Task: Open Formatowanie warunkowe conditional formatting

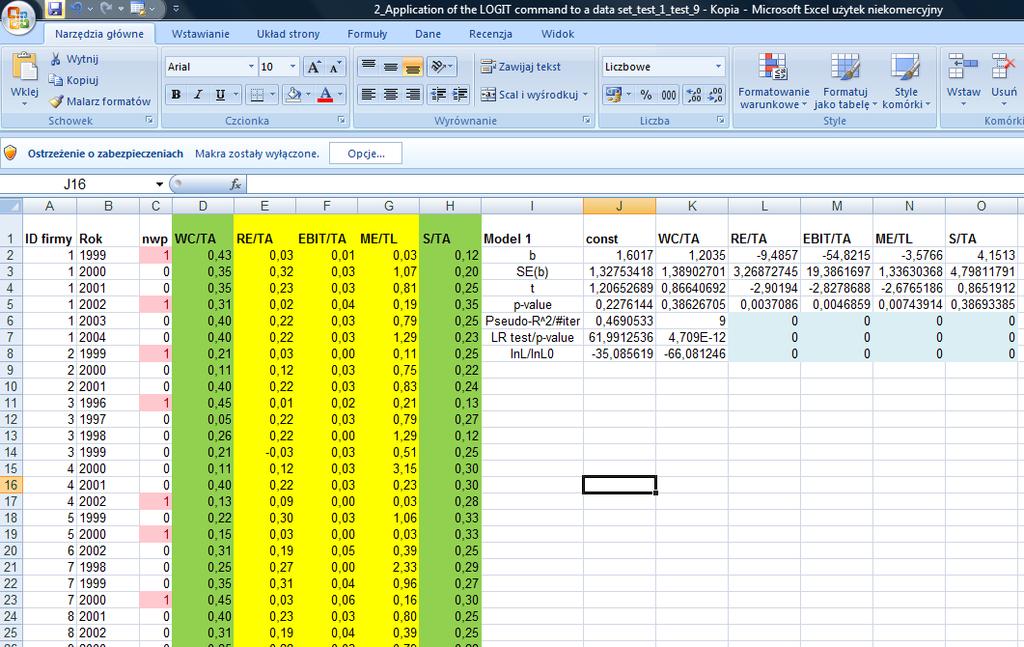Action: coord(773,80)
